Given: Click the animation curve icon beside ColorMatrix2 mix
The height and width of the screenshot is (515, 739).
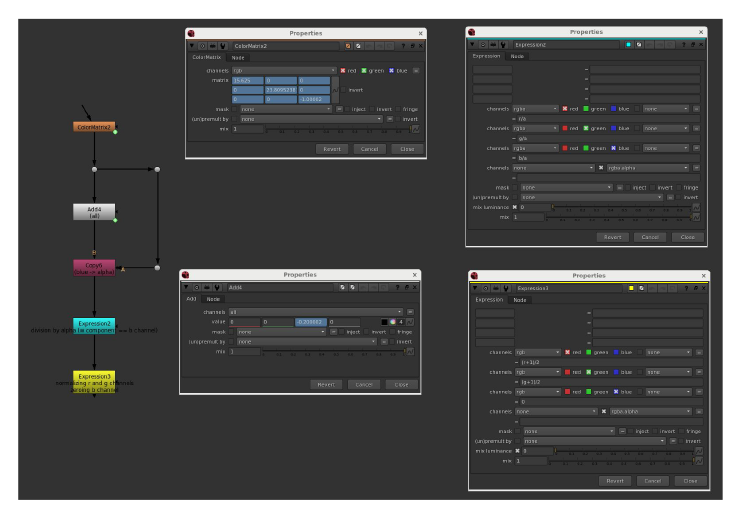Looking at the screenshot, I should click(x=414, y=128).
